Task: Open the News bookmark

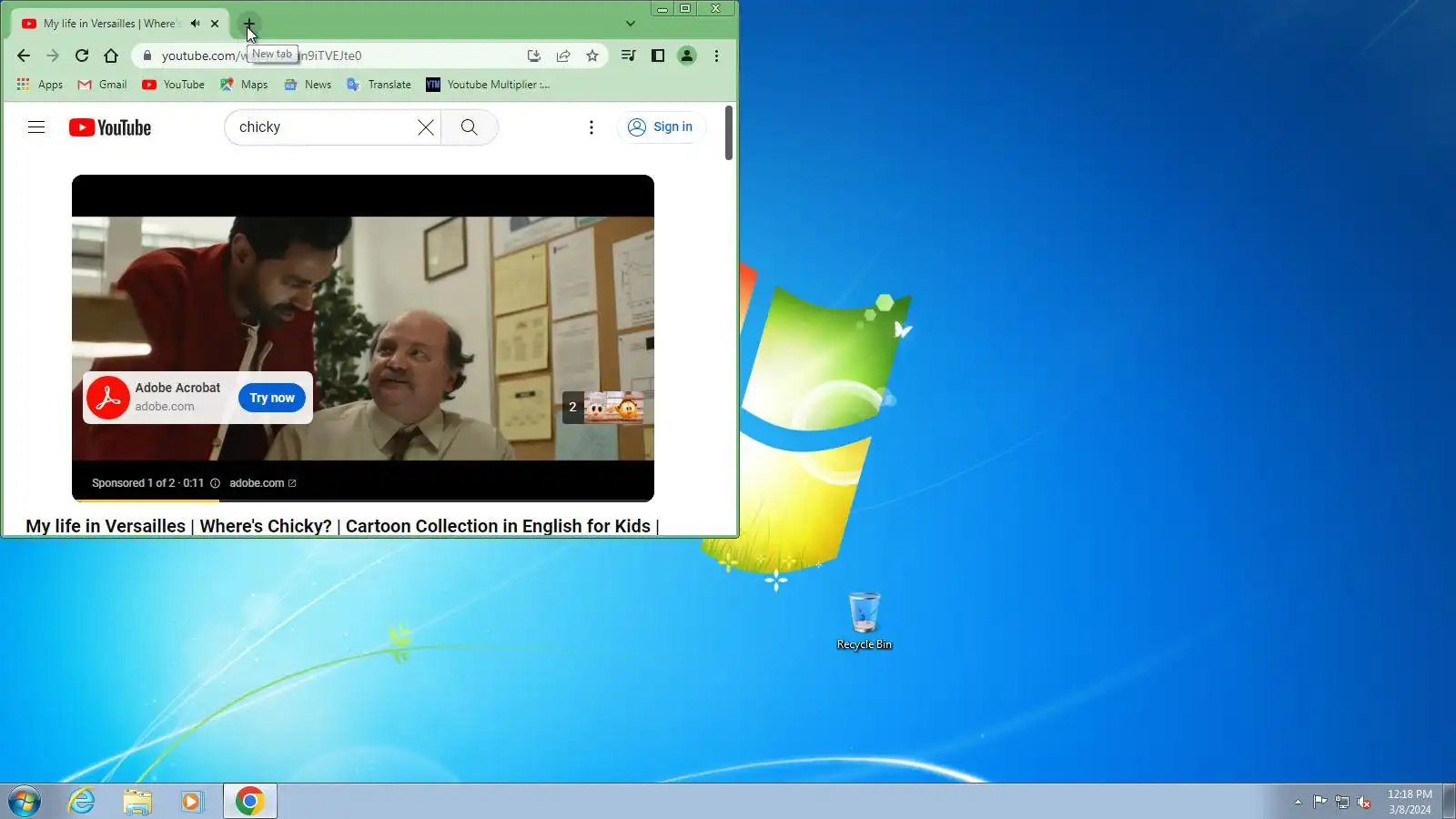Action: click(308, 85)
